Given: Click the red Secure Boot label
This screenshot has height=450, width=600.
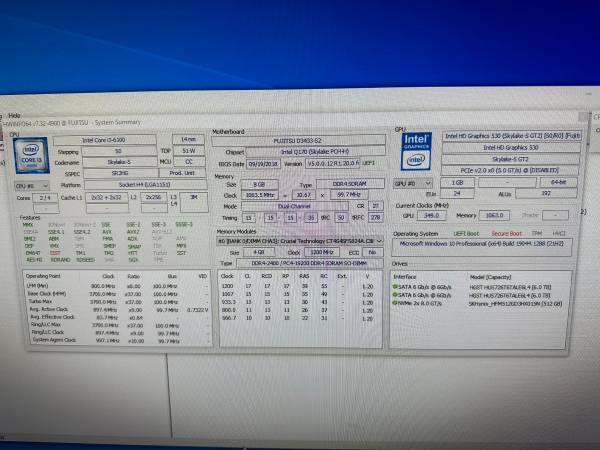Looking at the screenshot, I should 506,233.
